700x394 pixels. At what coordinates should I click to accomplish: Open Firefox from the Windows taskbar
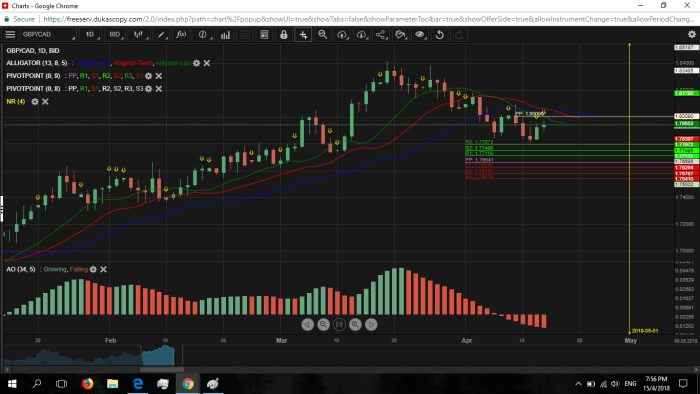click(88, 383)
